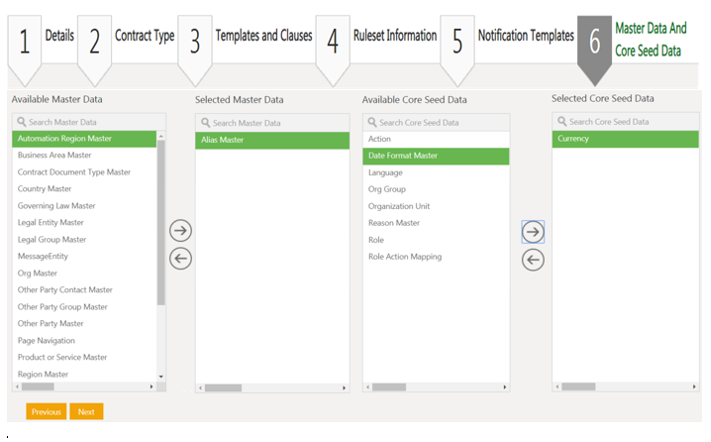Image resolution: width=711 pixels, height=442 pixels.
Task: Select Country Master in available list
Action: pyautogui.click(x=45, y=189)
